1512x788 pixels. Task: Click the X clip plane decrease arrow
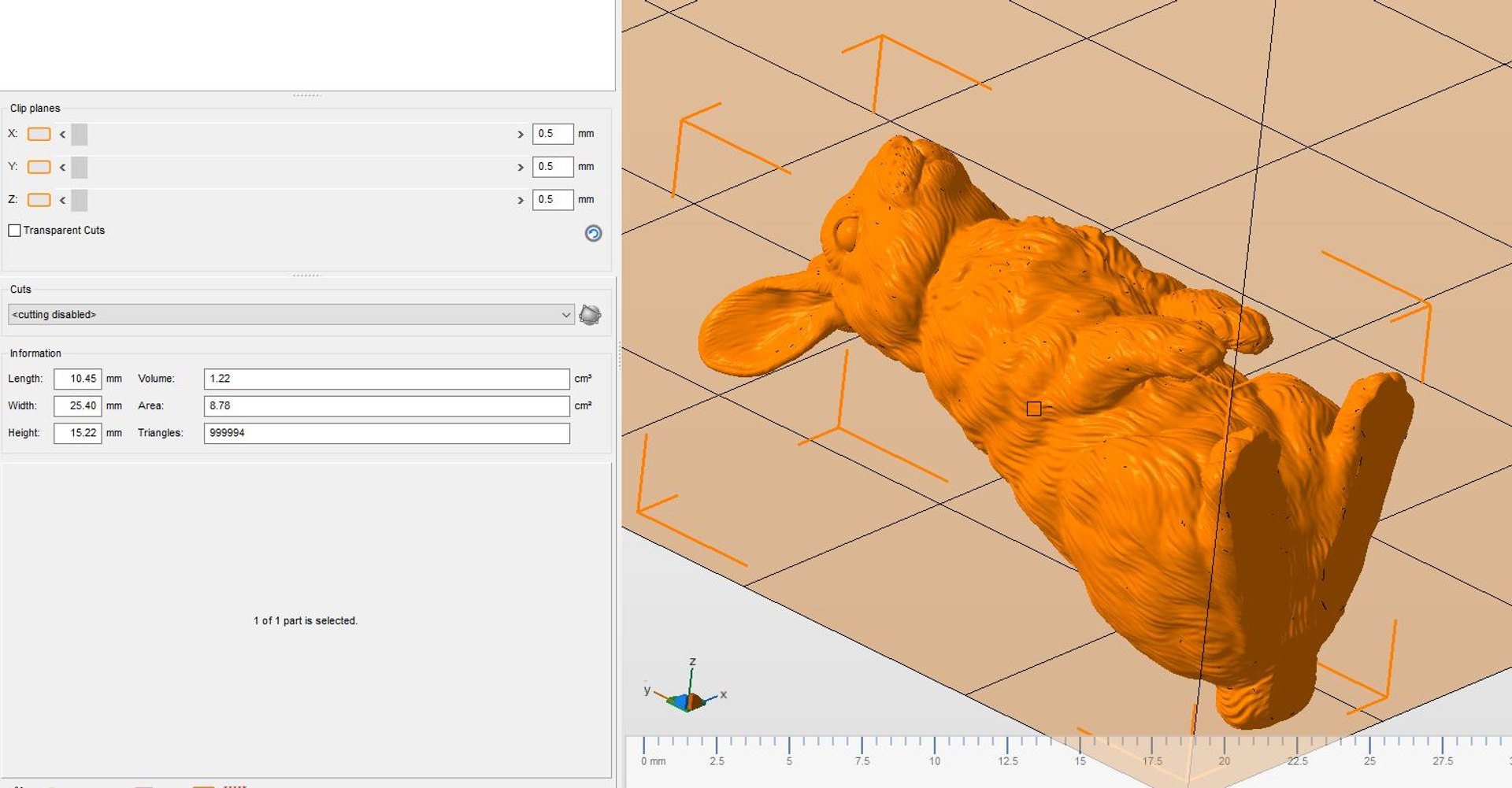click(x=62, y=135)
